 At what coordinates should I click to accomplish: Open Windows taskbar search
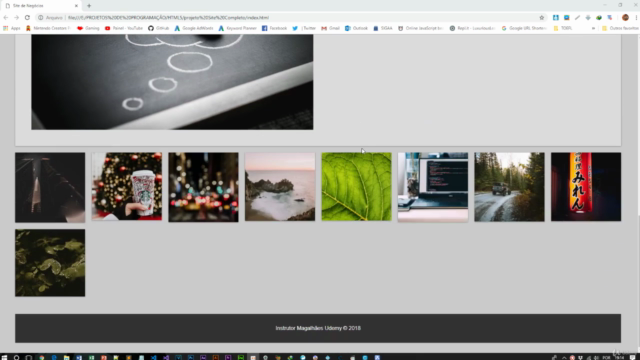pyautogui.click(x=16, y=357)
